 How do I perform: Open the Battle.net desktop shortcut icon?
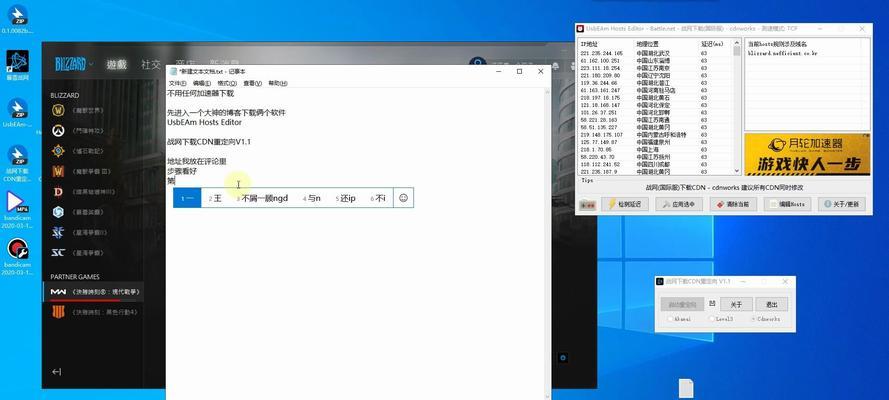18,61
